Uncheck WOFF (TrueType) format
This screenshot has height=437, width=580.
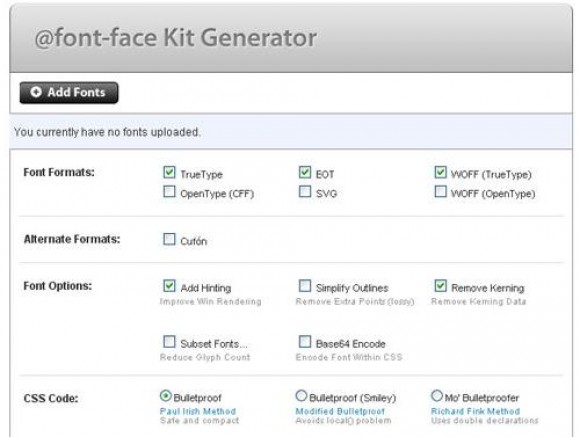[x=440, y=172]
